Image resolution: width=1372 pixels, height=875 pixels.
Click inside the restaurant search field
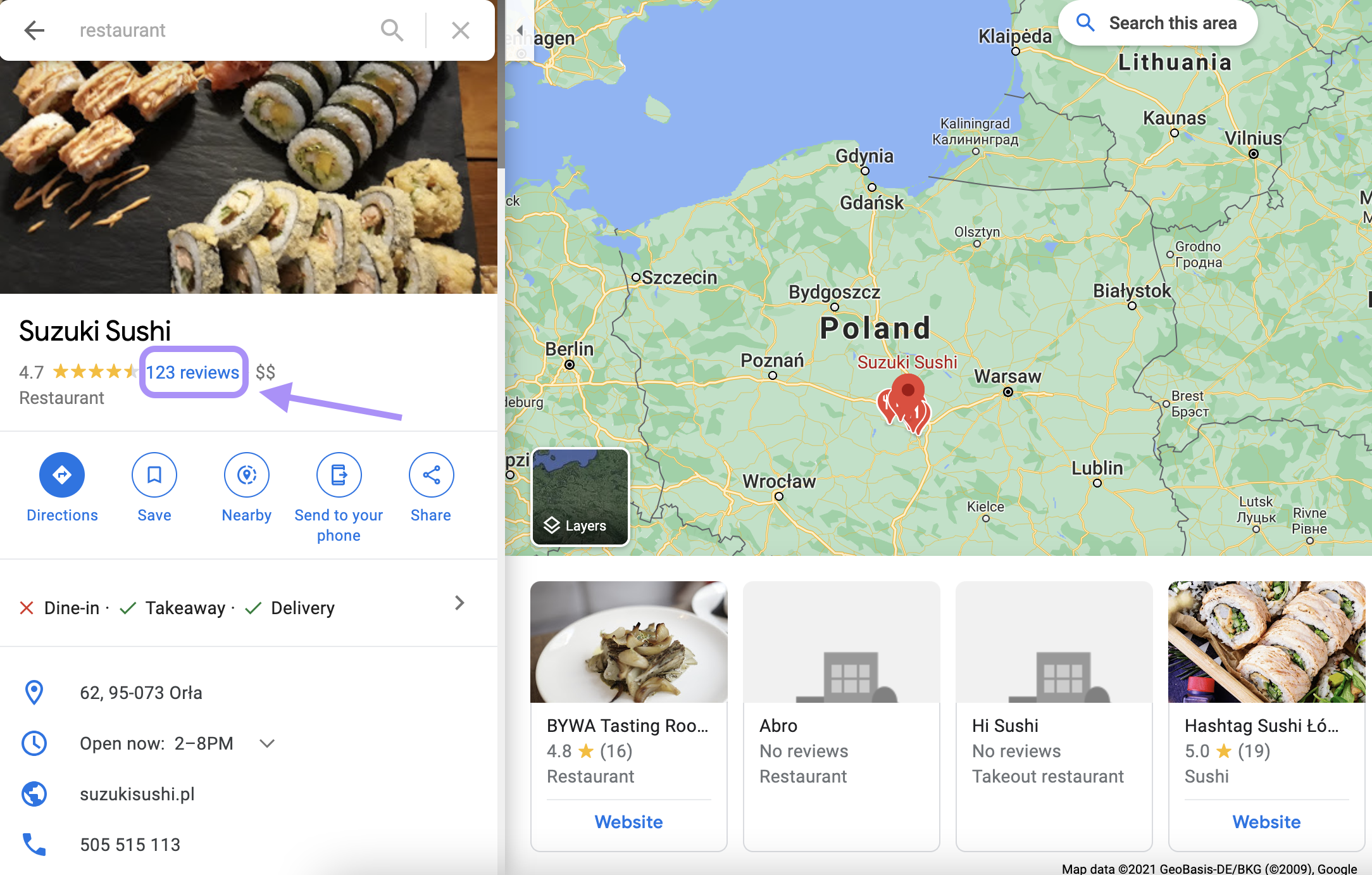click(221, 30)
